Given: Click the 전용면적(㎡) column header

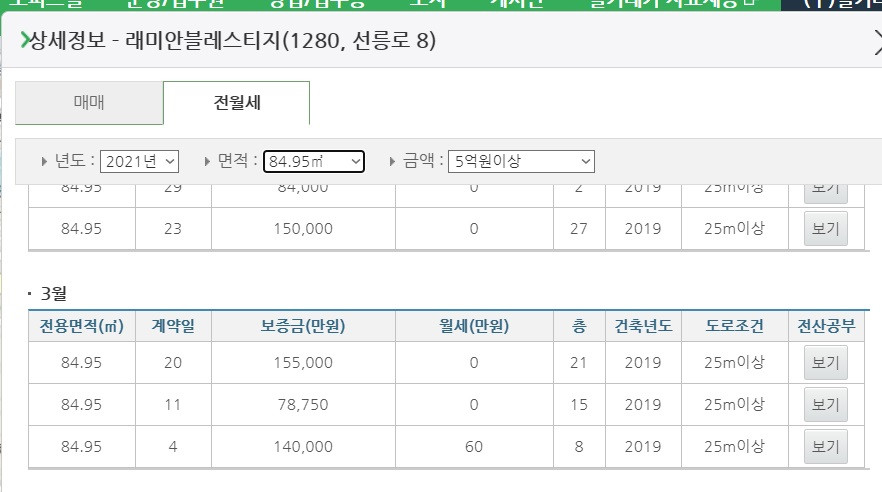Looking at the screenshot, I should tap(82, 326).
